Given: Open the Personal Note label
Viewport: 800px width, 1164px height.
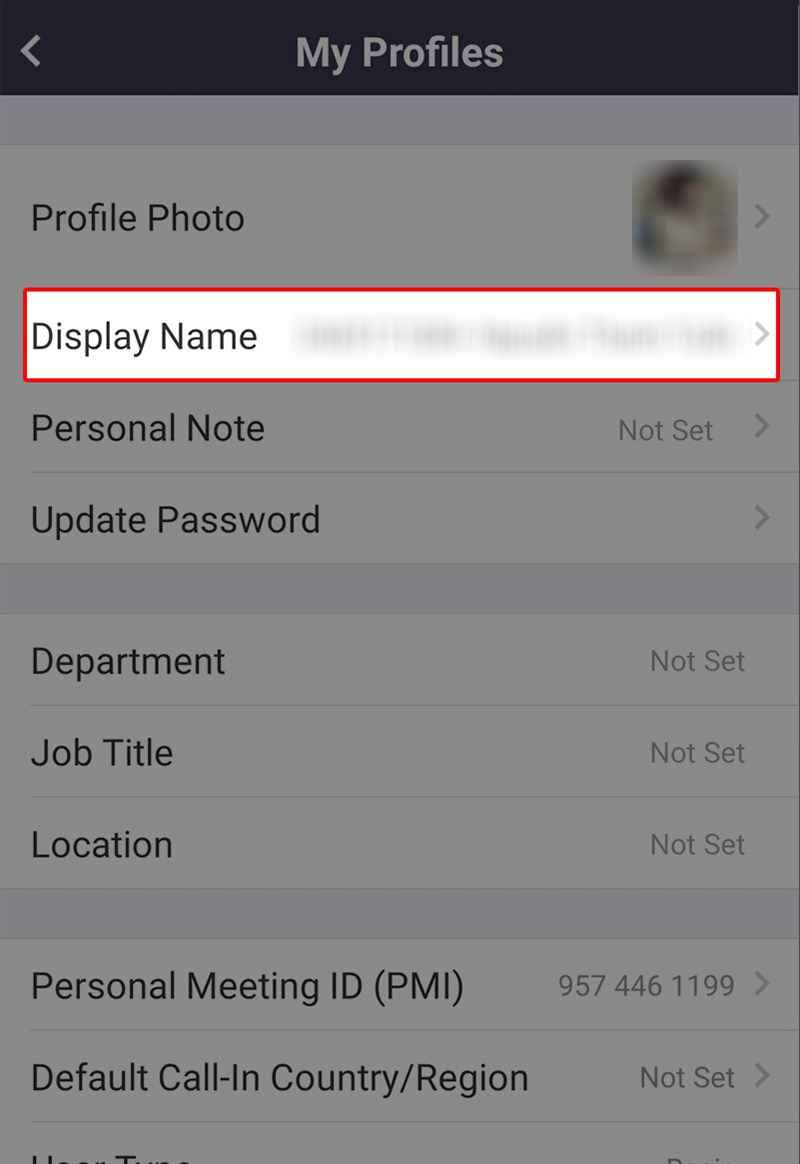Looking at the screenshot, I should [x=148, y=428].
